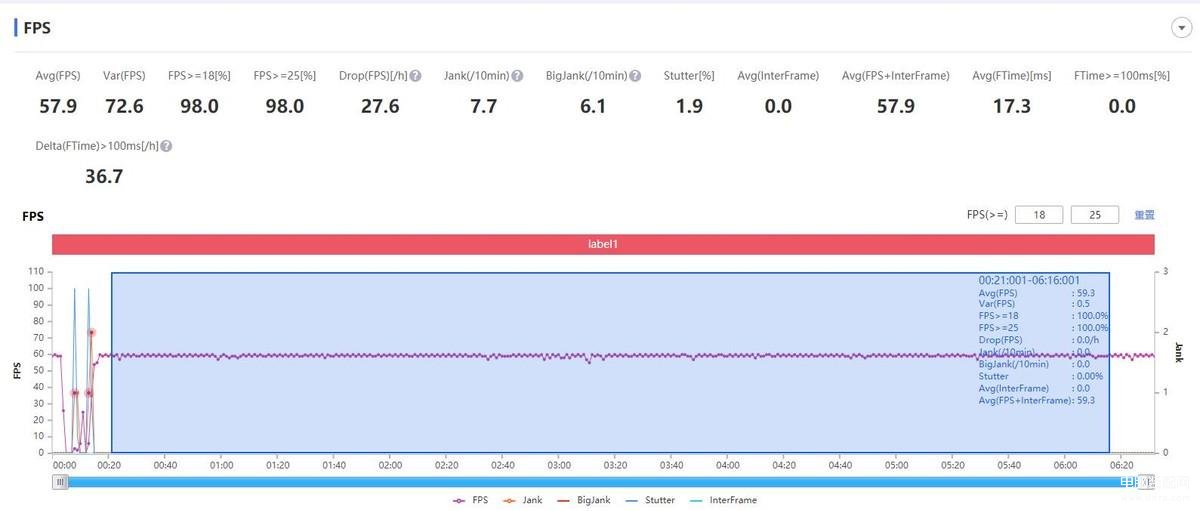Collapse the FPS panel with the top-right arrow
The image size is (1200, 511).
click(x=1180, y=28)
